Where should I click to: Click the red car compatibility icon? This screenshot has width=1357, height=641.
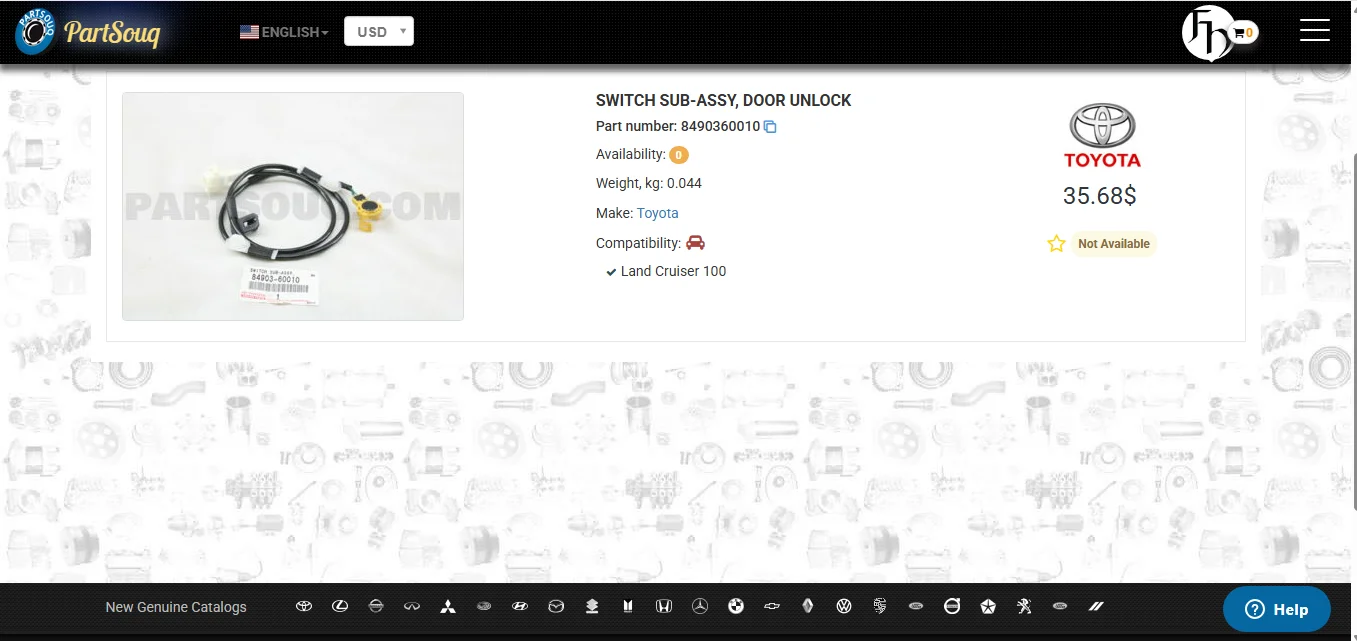695,243
